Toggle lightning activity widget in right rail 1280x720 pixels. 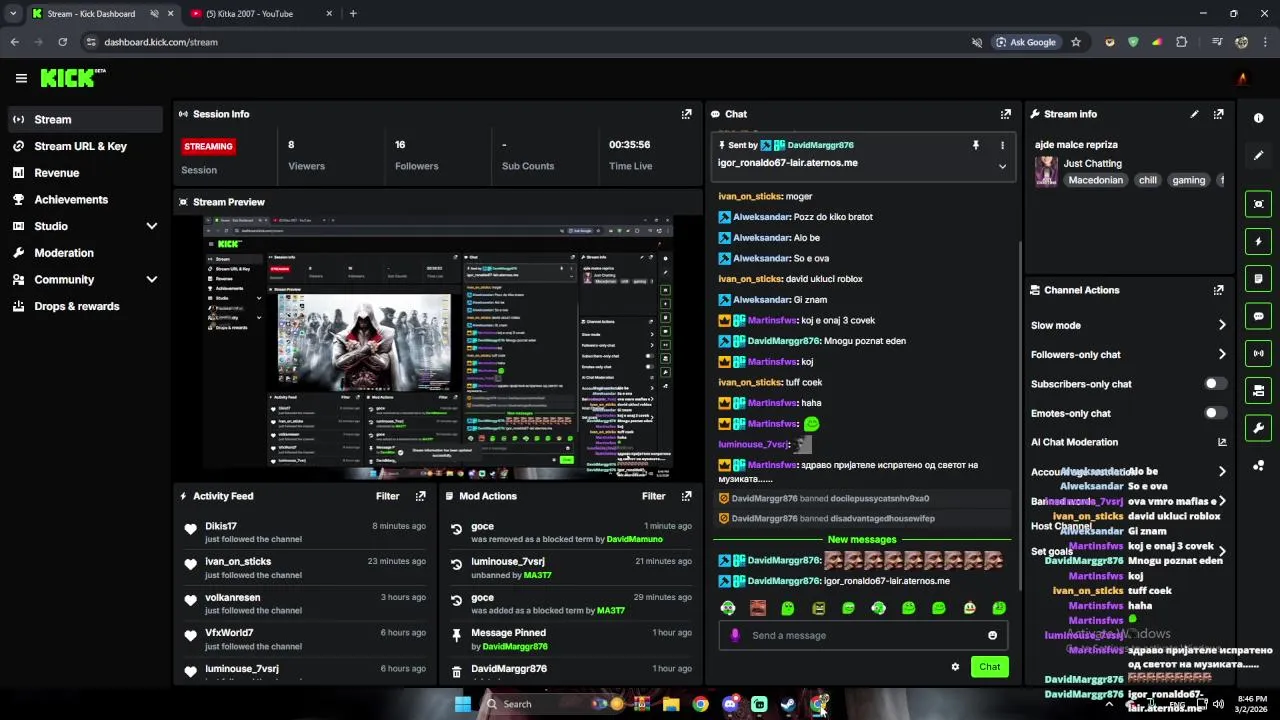coord(1258,241)
